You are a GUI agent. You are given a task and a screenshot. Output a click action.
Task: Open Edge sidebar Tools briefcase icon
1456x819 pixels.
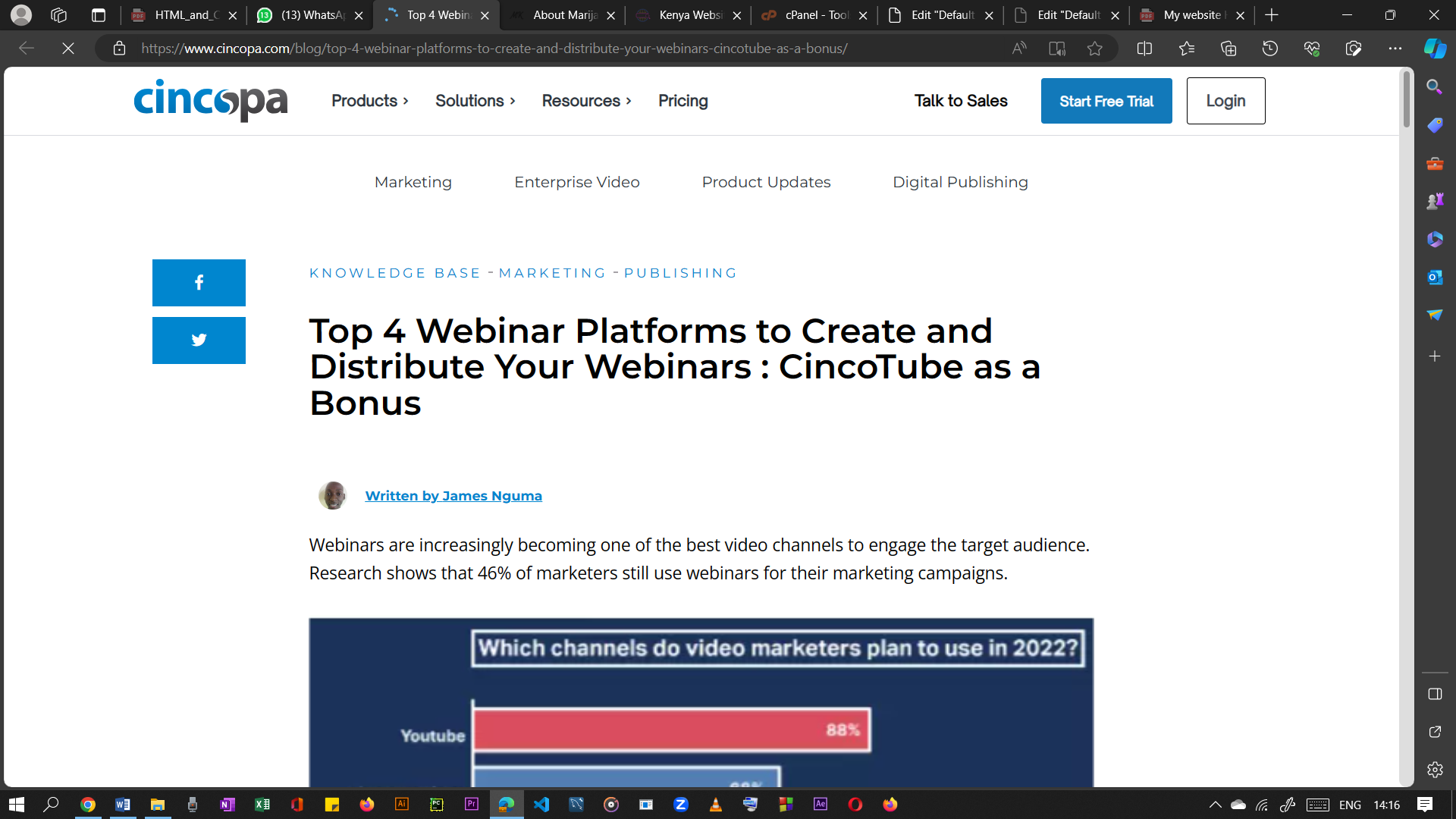1434,163
